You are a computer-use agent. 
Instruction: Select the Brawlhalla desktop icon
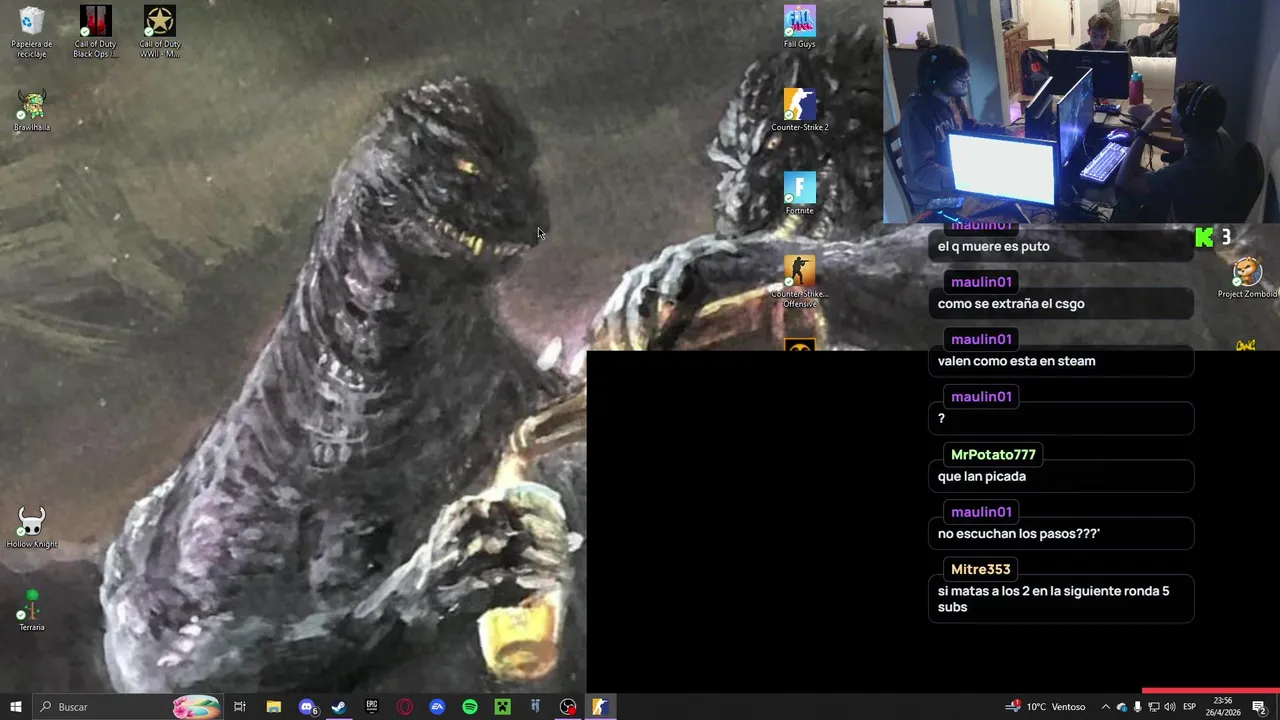point(31,110)
